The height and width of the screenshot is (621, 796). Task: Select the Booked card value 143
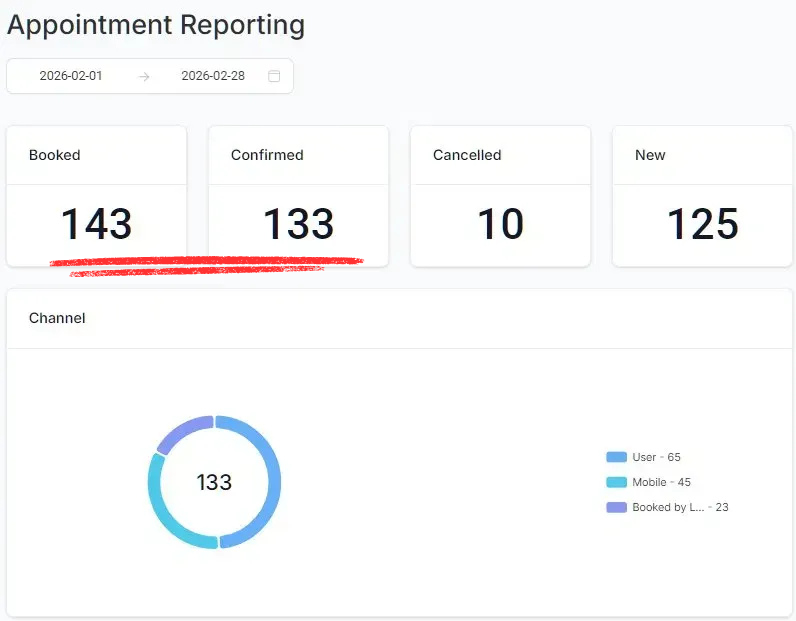coord(96,224)
